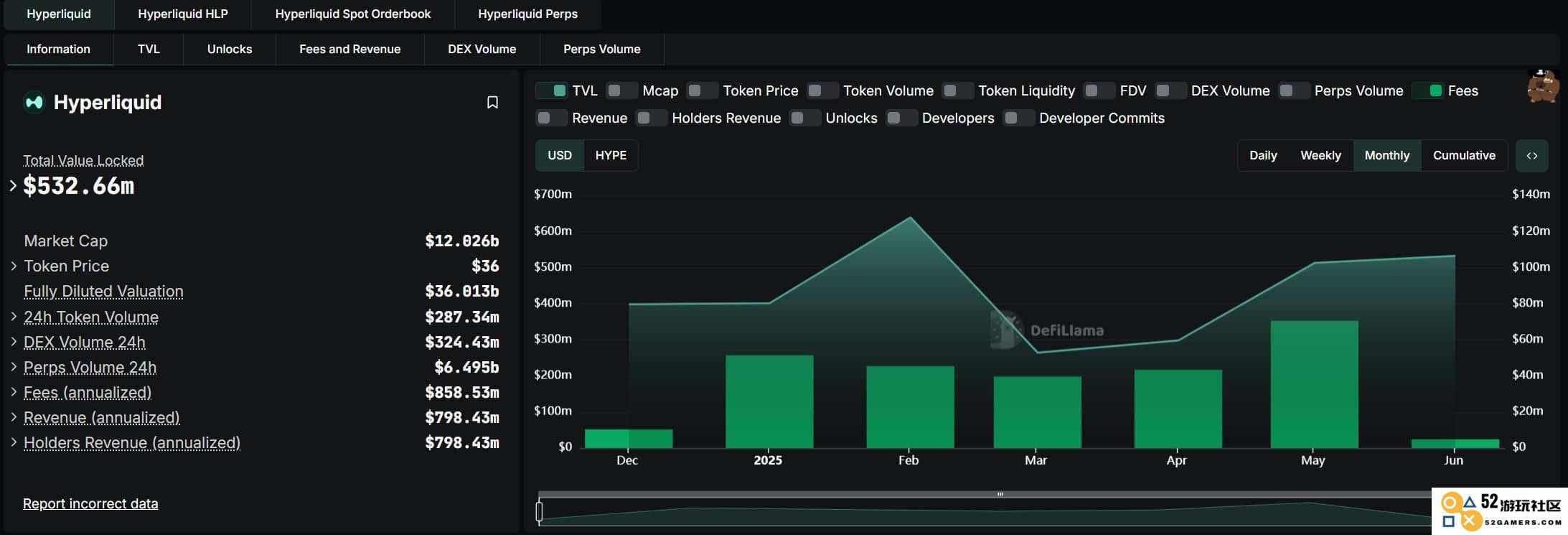Click the 2025 January fees bar
The width and height of the screenshot is (1568, 535).
coord(769,401)
